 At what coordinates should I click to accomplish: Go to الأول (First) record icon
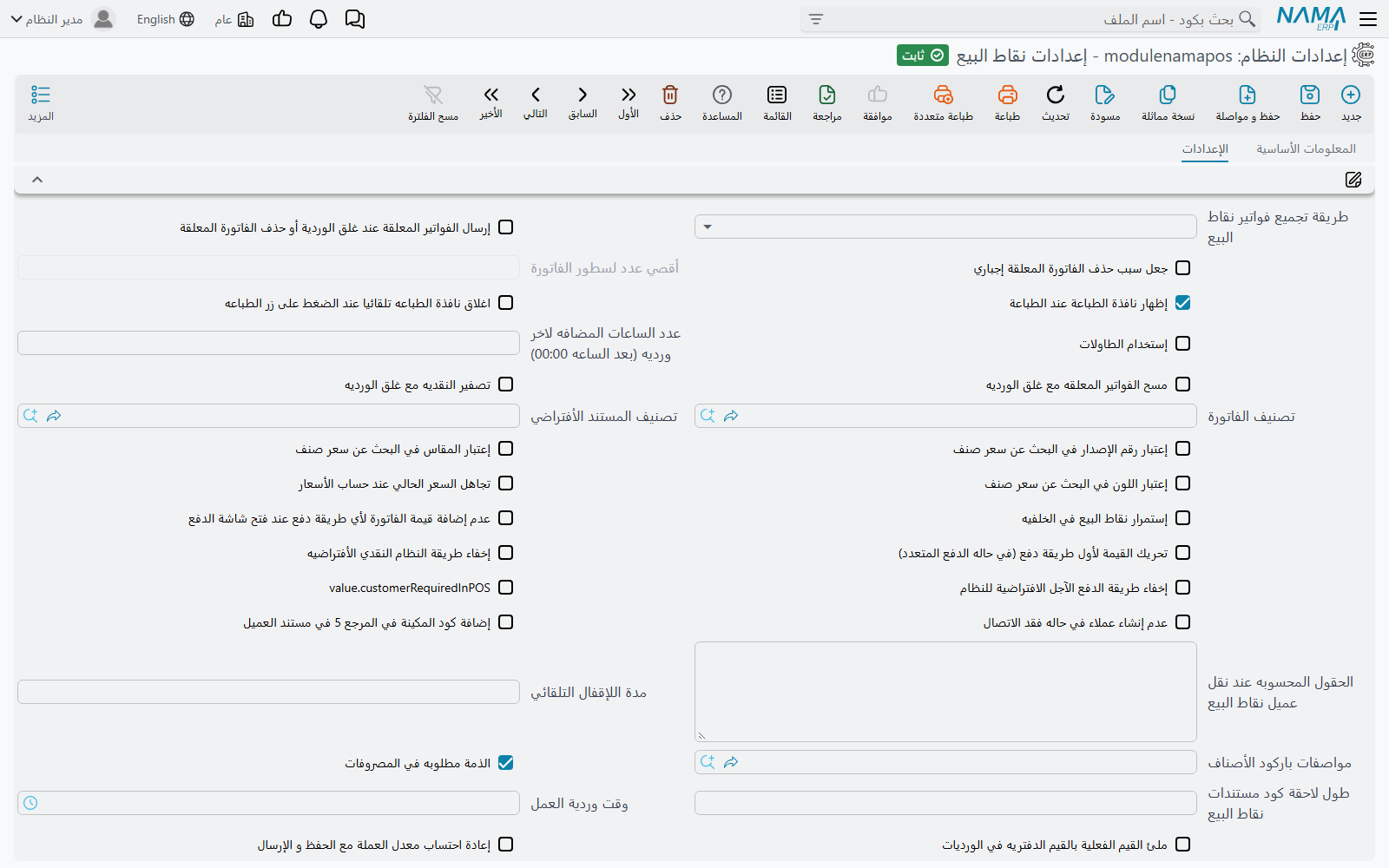point(629,95)
